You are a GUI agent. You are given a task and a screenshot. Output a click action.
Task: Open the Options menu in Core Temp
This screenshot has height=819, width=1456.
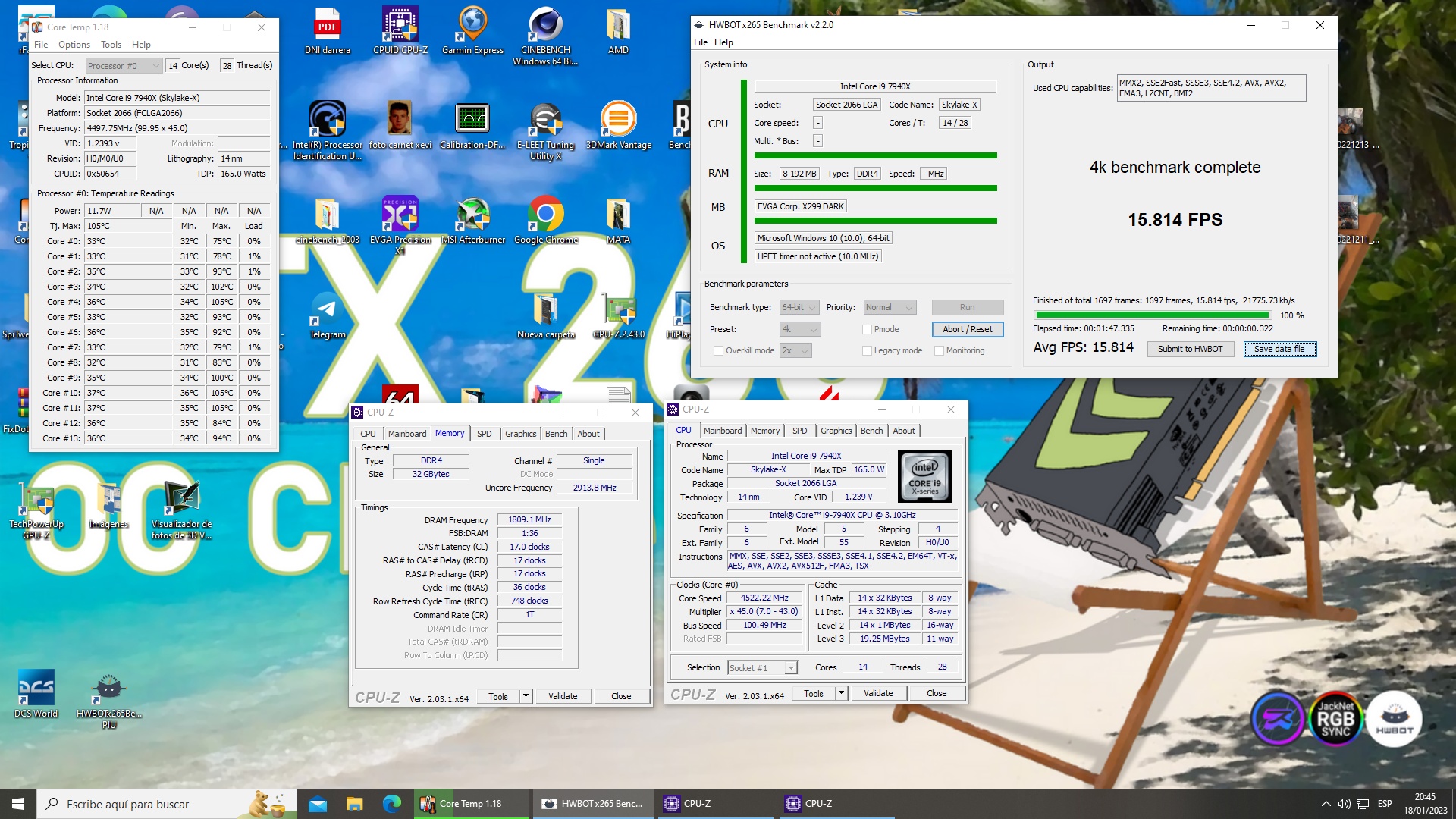click(x=74, y=45)
